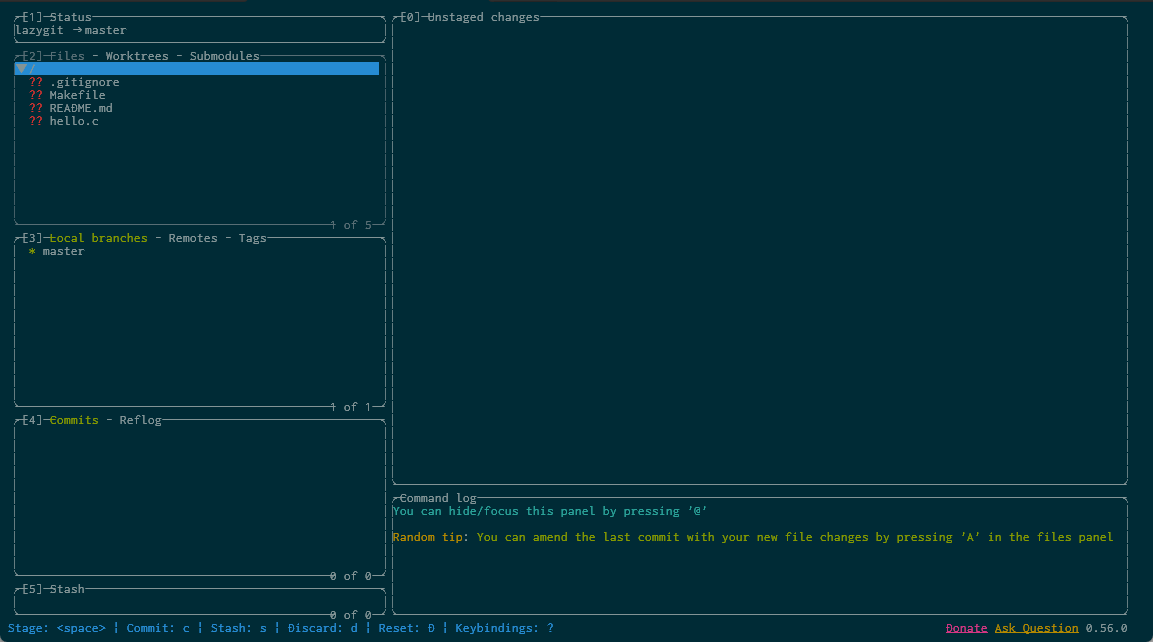Click the untracked ?? marker beside hello.c

(36, 121)
